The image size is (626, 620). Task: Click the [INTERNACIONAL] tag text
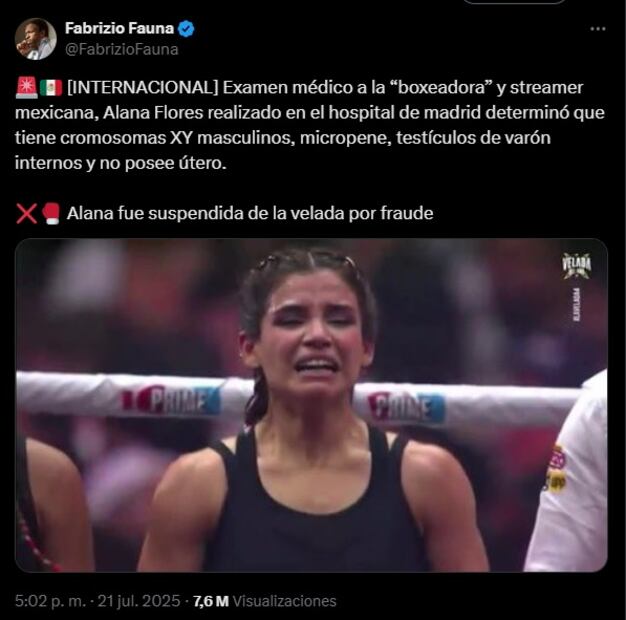tap(143, 87)
